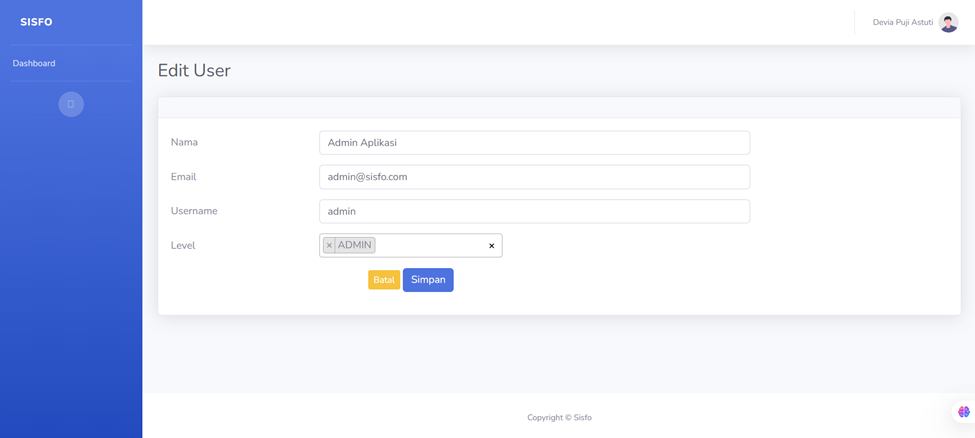Click the user avatar picture
This screenshot has width=975, height=438.
pos(948,22)
